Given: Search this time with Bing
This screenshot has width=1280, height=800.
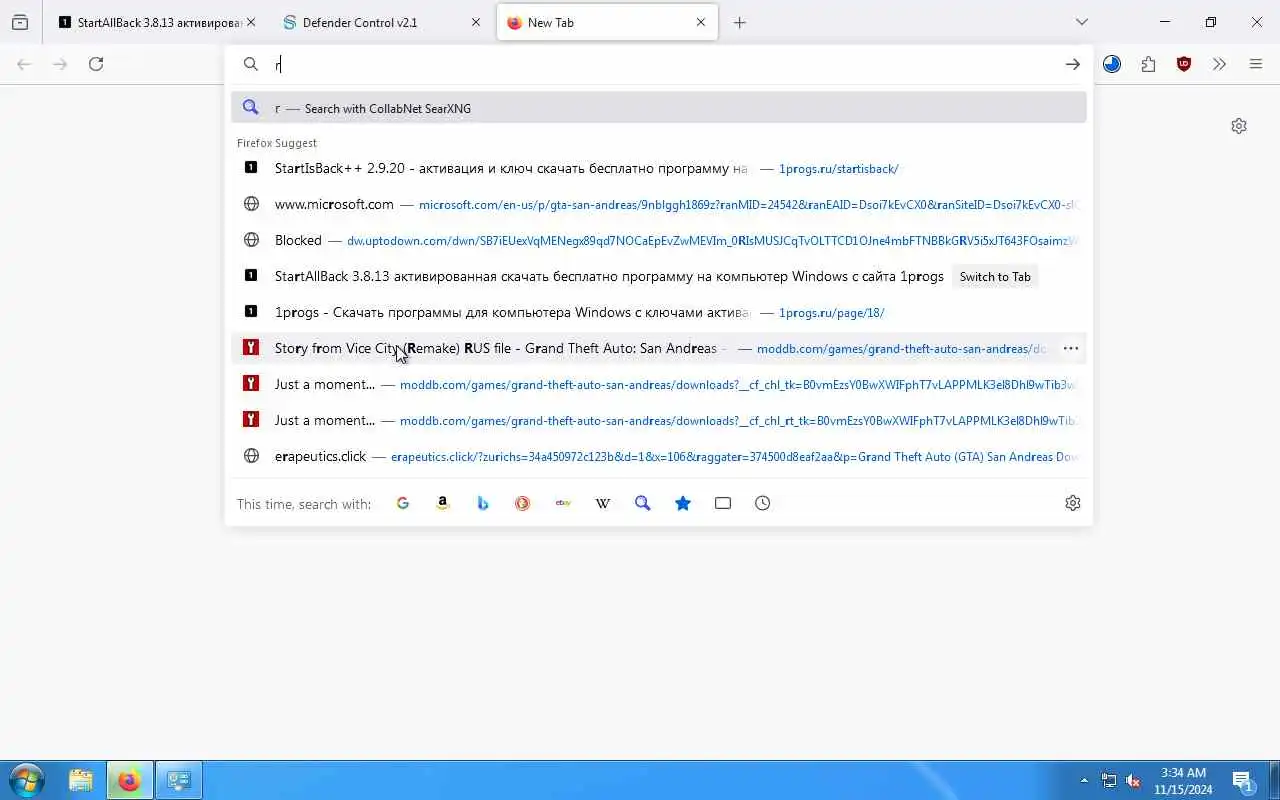Looking at the screenshot, I should (483, 503).
